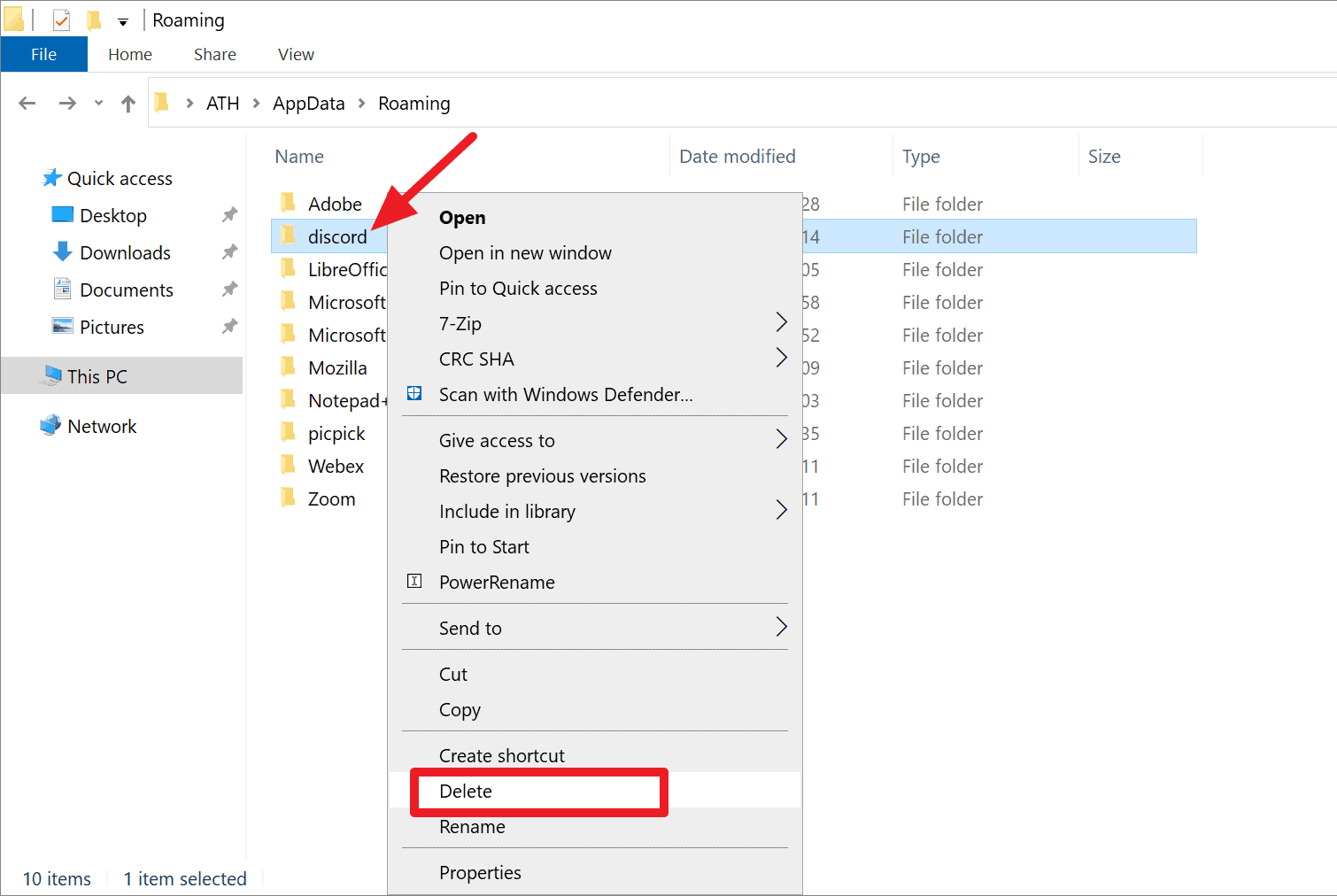Image resolution: width=1337 pixels, height=896 pixels.
Task: Click the PowerRename icon in context menu
Action: (x=414, y=581)
